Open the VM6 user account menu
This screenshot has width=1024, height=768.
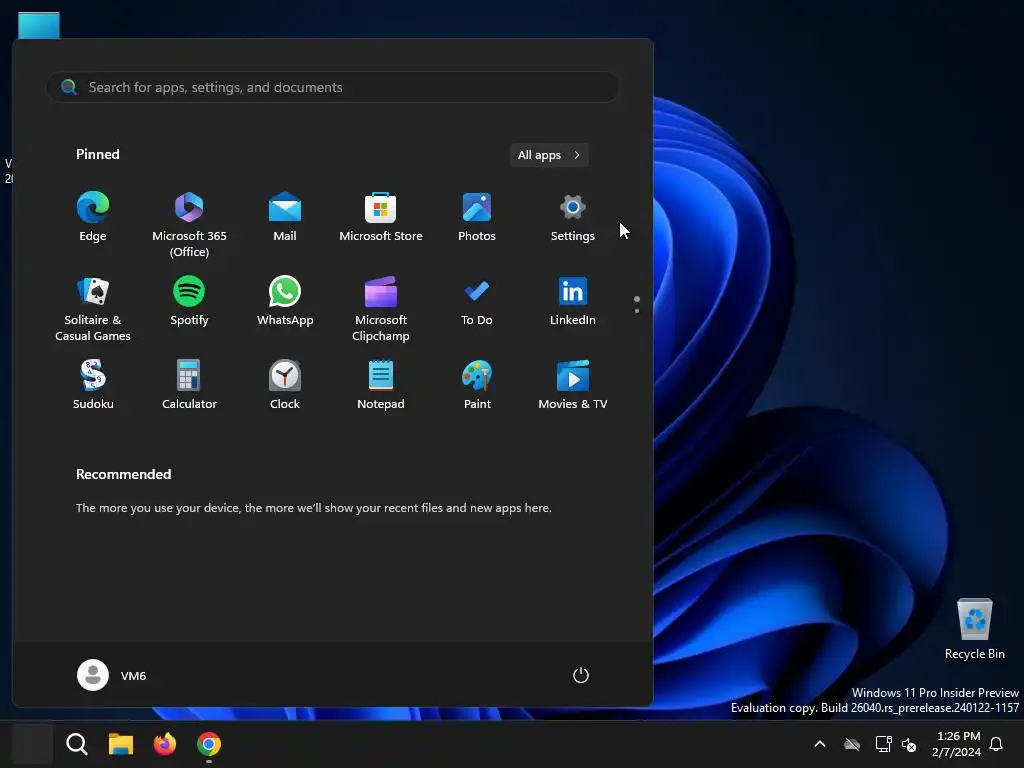[112, 675]
